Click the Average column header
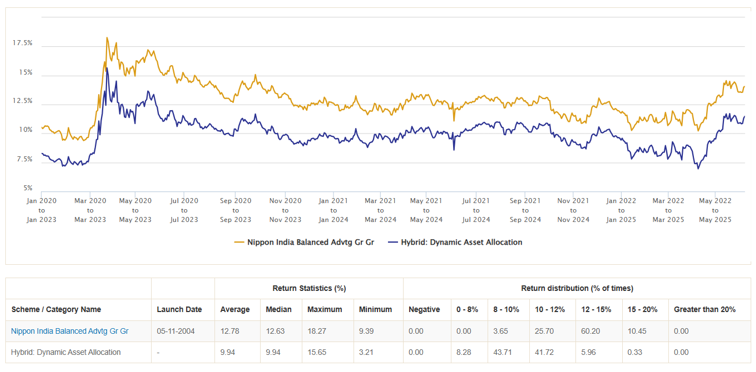This screenshot has width=756, height=372. pyautogui.click(x=235, y=309)
